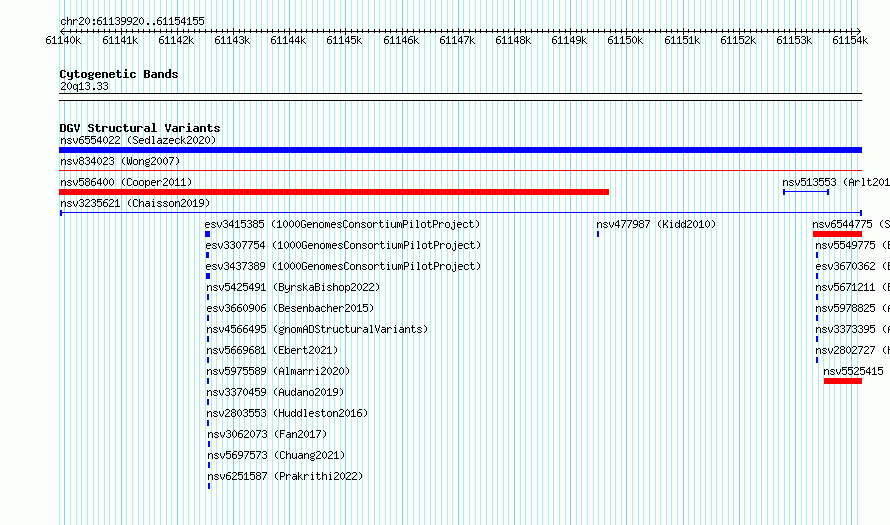Select the red nsv5525415 variant bar
The height and width of the screenshot is (525, 890).
(x=843, y=381)
